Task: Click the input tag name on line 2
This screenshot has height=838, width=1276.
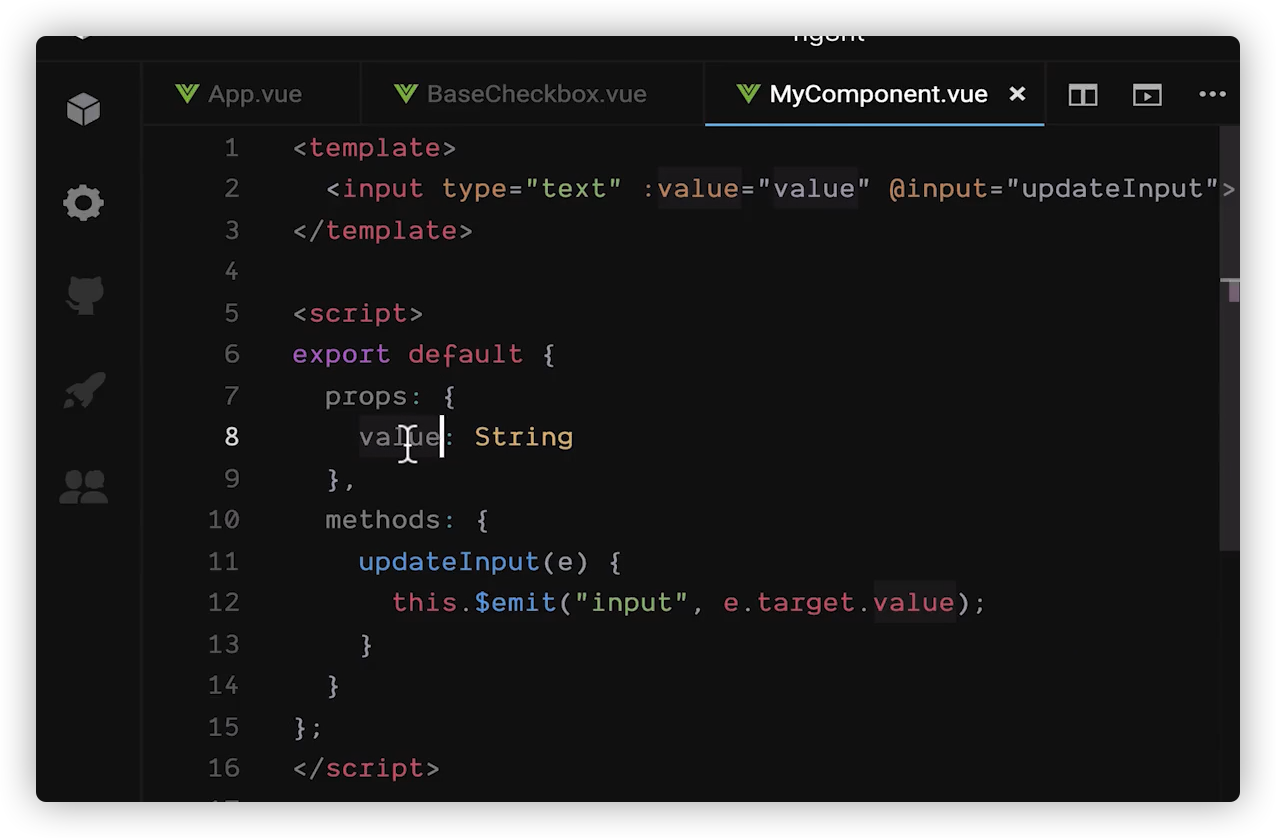Action: 383,189
